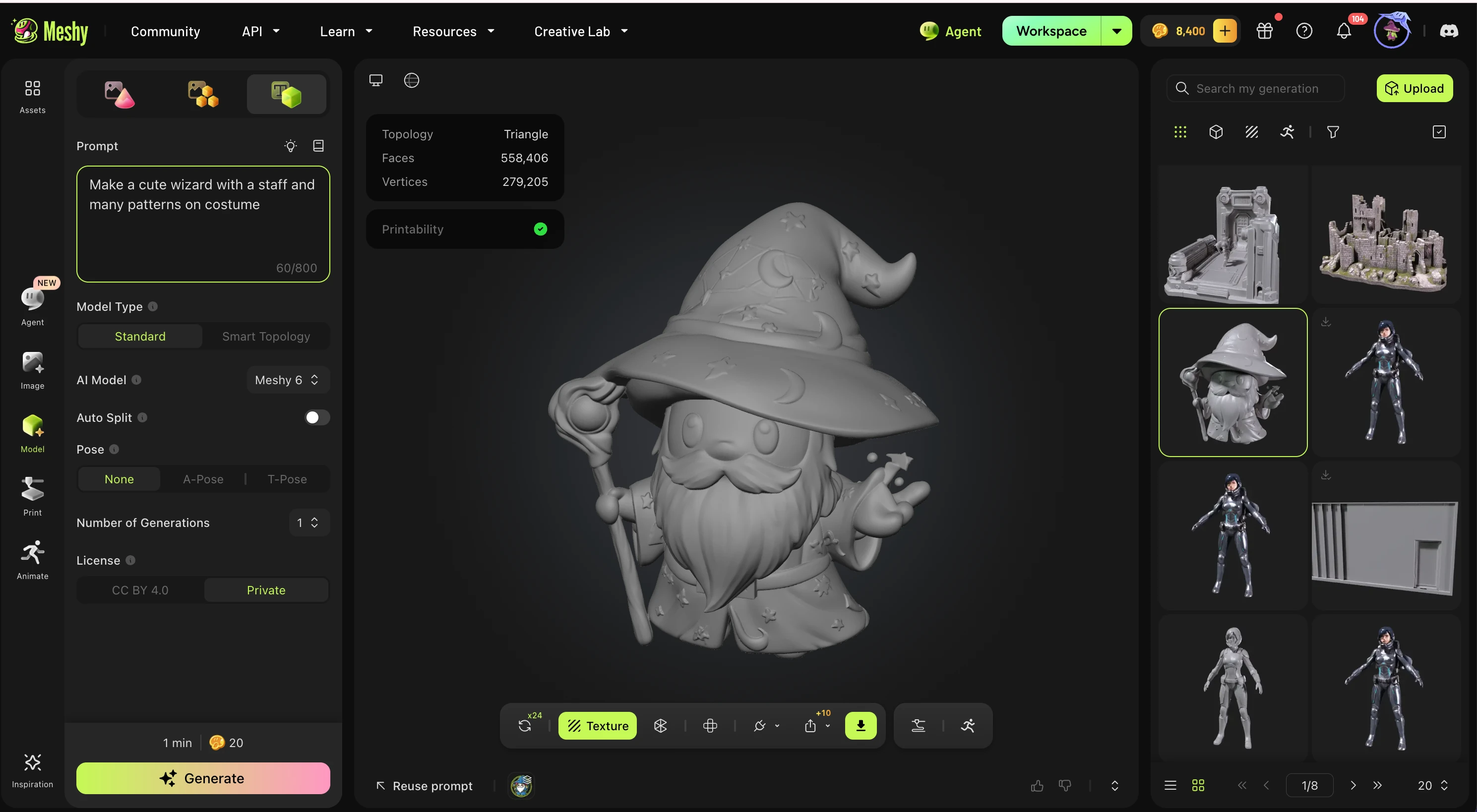Choose CC BY 4.0 license

click(x=140, y=589)
